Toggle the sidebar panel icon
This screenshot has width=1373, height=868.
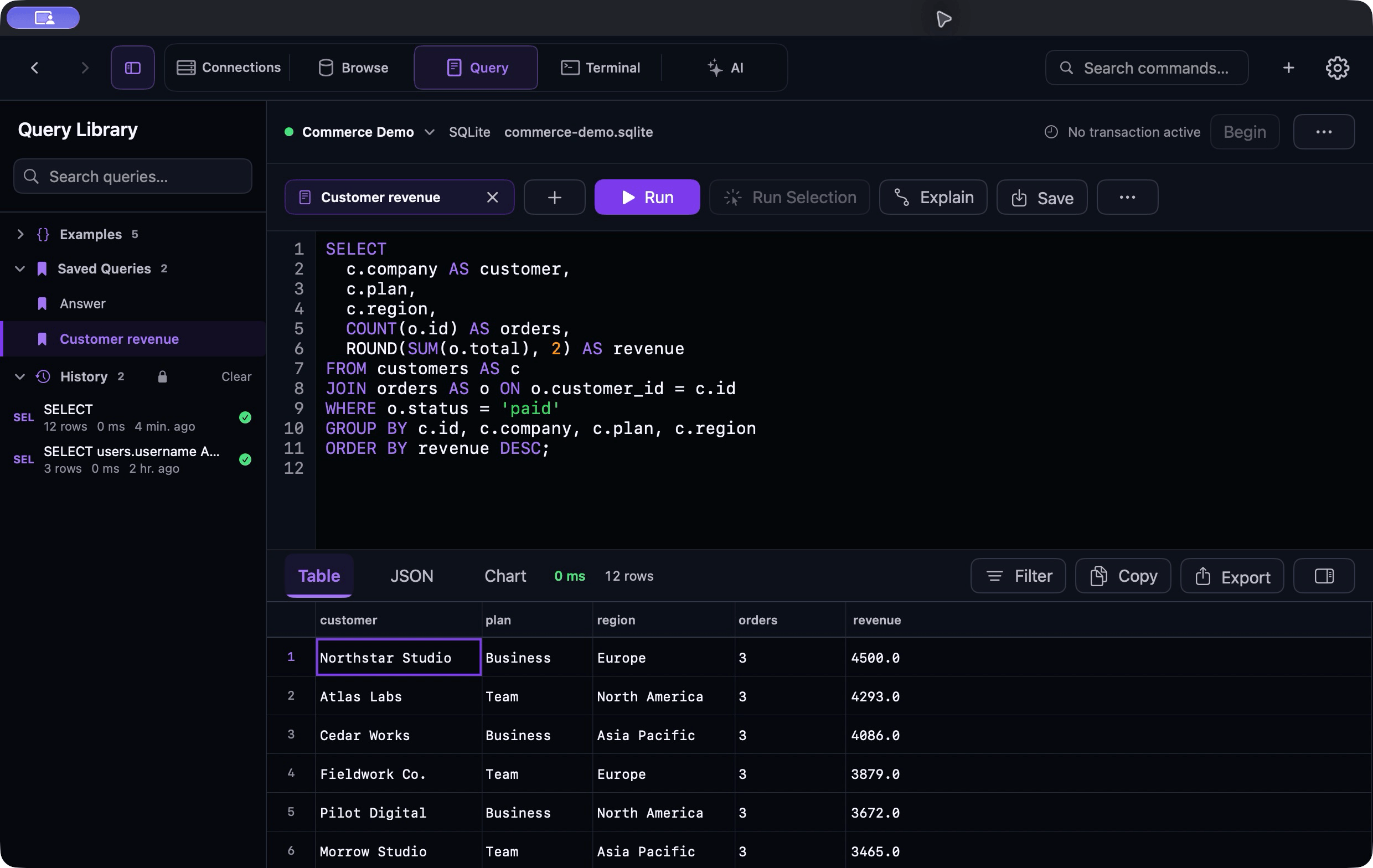[x=132, y=68]
